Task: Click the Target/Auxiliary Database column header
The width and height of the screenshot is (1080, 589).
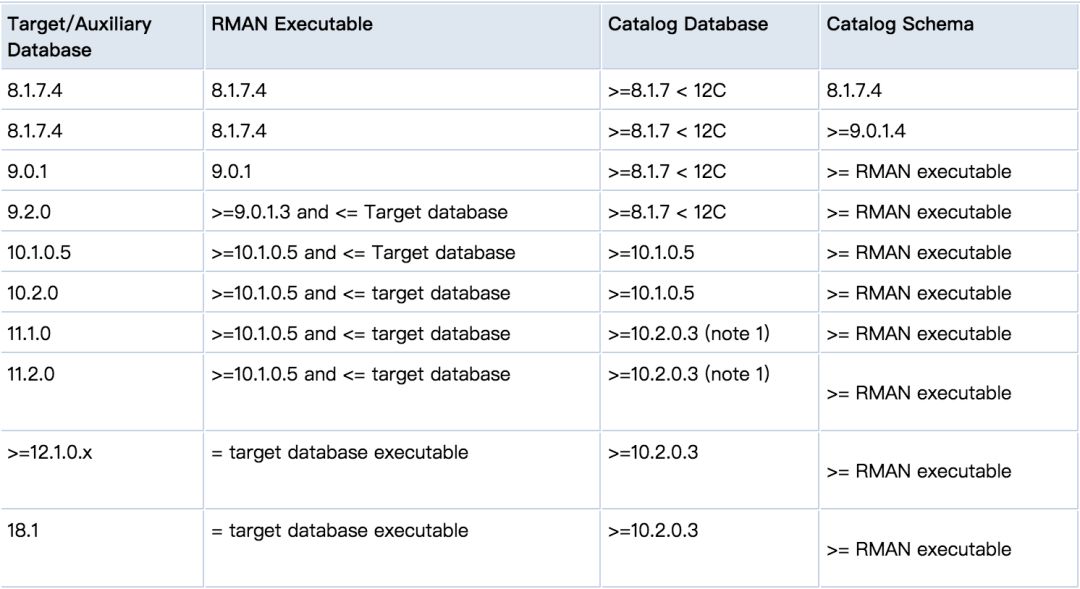Action: point(79,36)
